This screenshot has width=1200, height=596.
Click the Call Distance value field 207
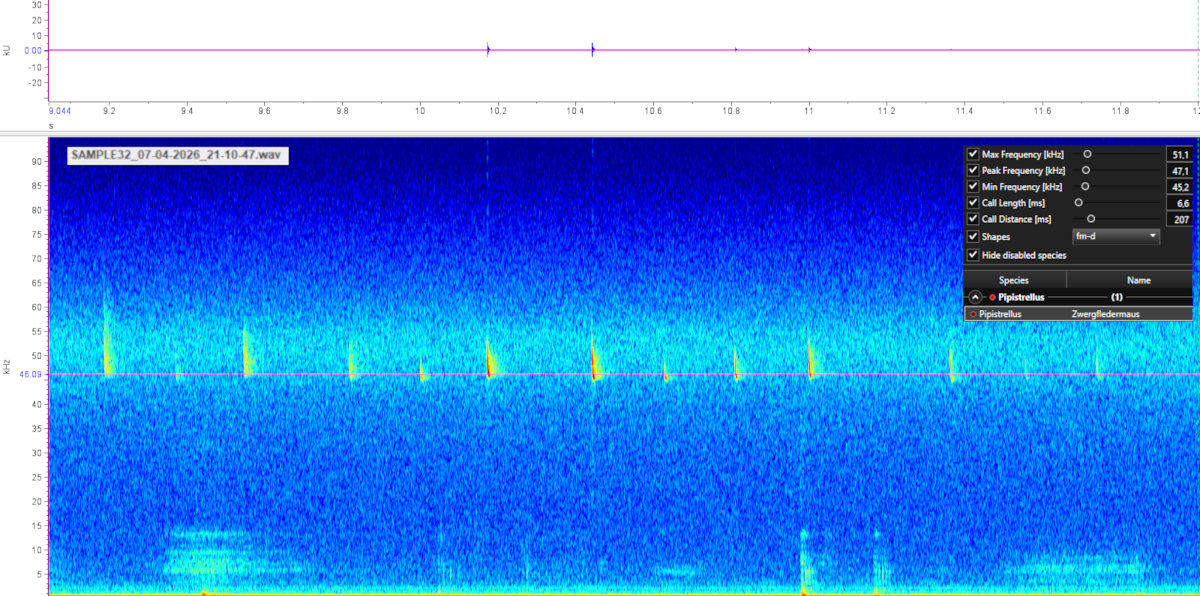point(1178,219)
